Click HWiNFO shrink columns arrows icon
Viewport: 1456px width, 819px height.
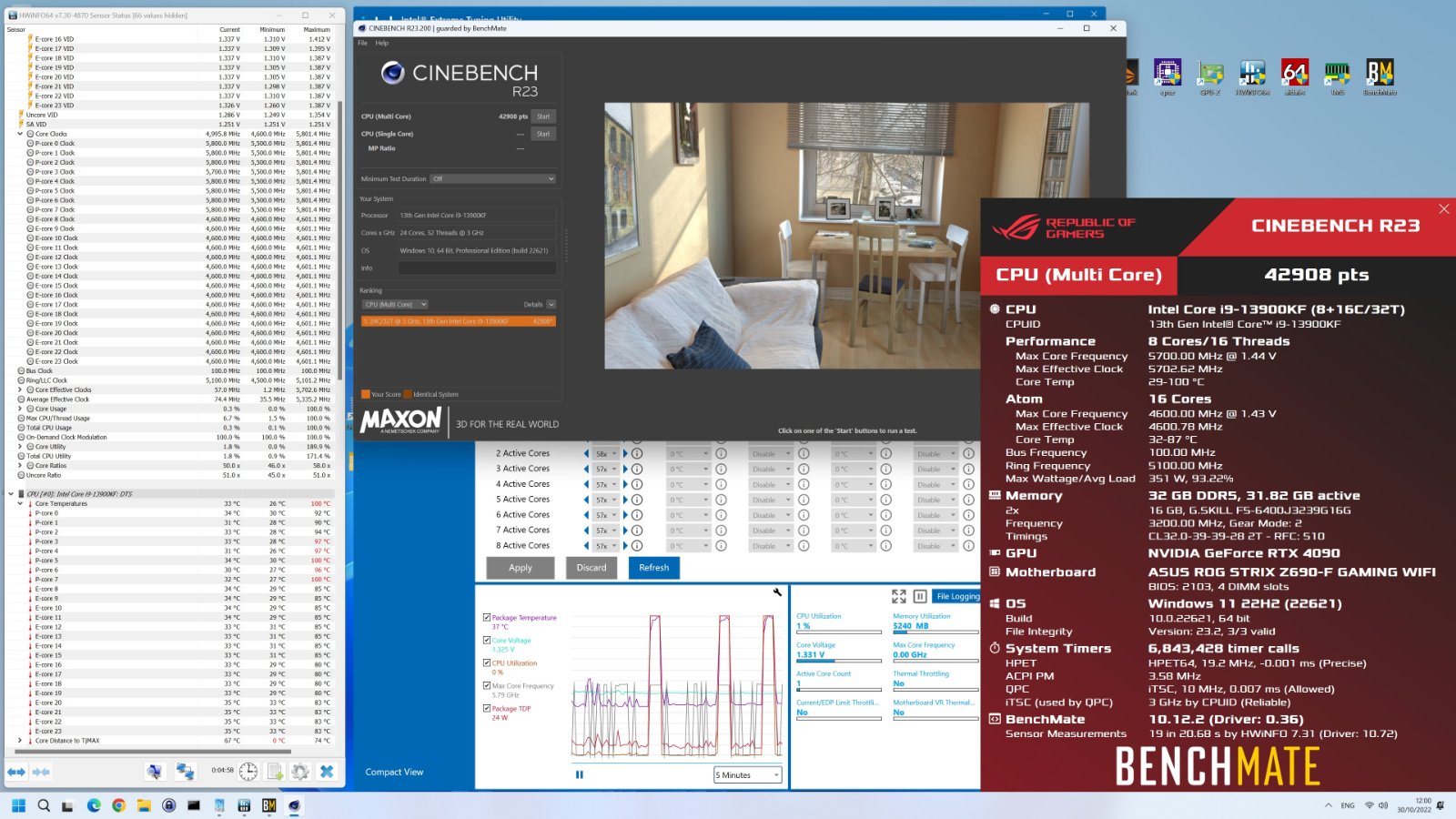point(41,772)
